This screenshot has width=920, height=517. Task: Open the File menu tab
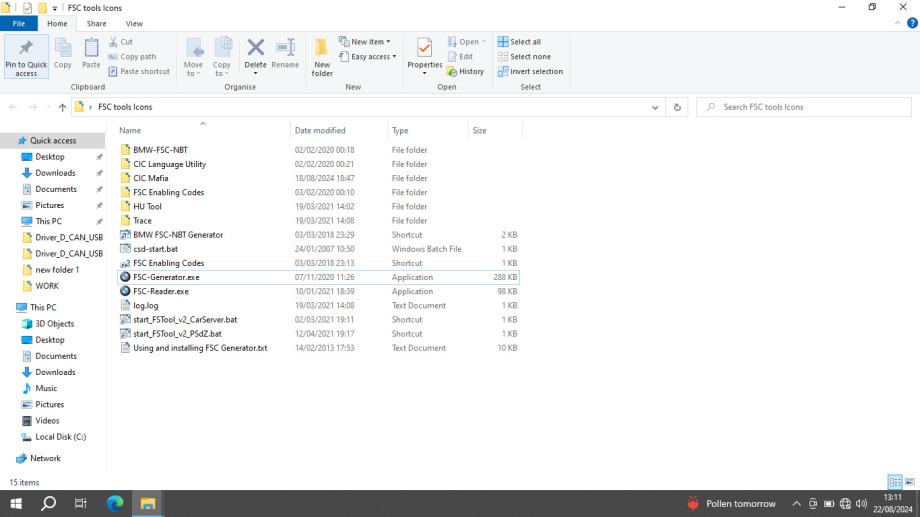click(x=19, y=23)
